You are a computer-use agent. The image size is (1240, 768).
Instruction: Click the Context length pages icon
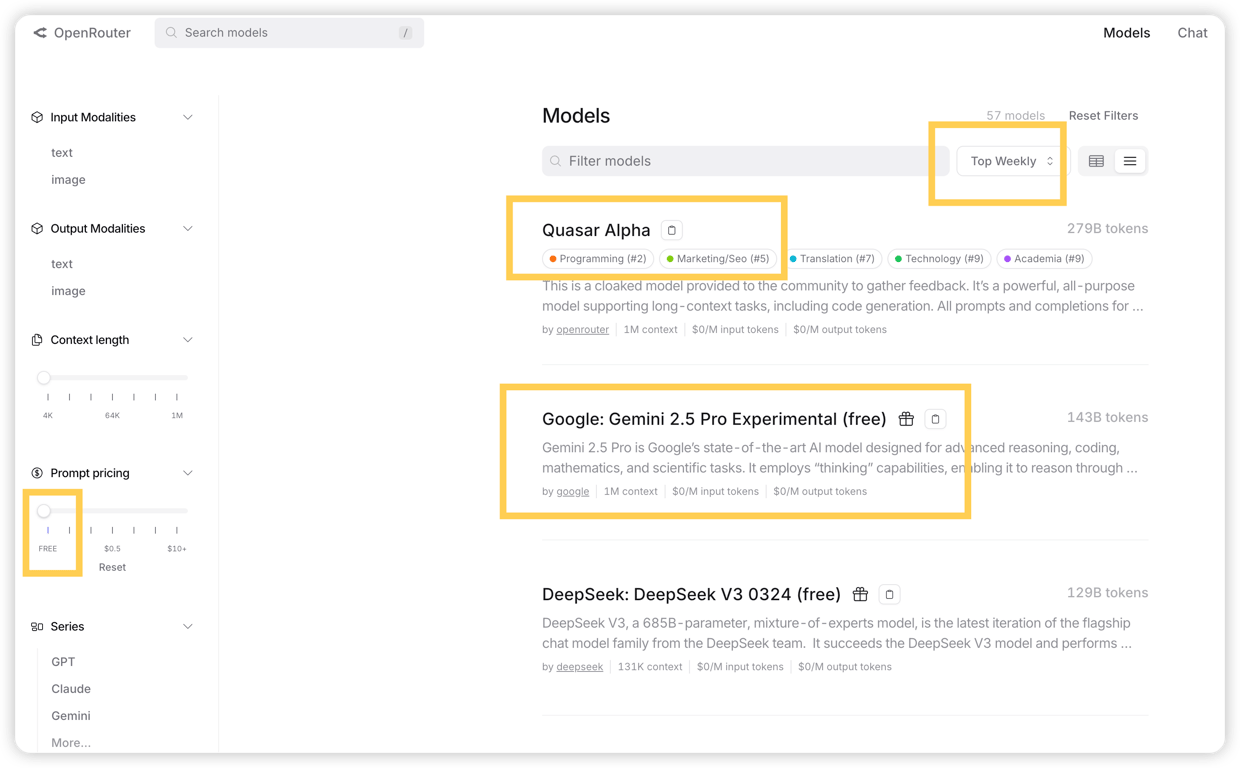(x=37, y=340)
